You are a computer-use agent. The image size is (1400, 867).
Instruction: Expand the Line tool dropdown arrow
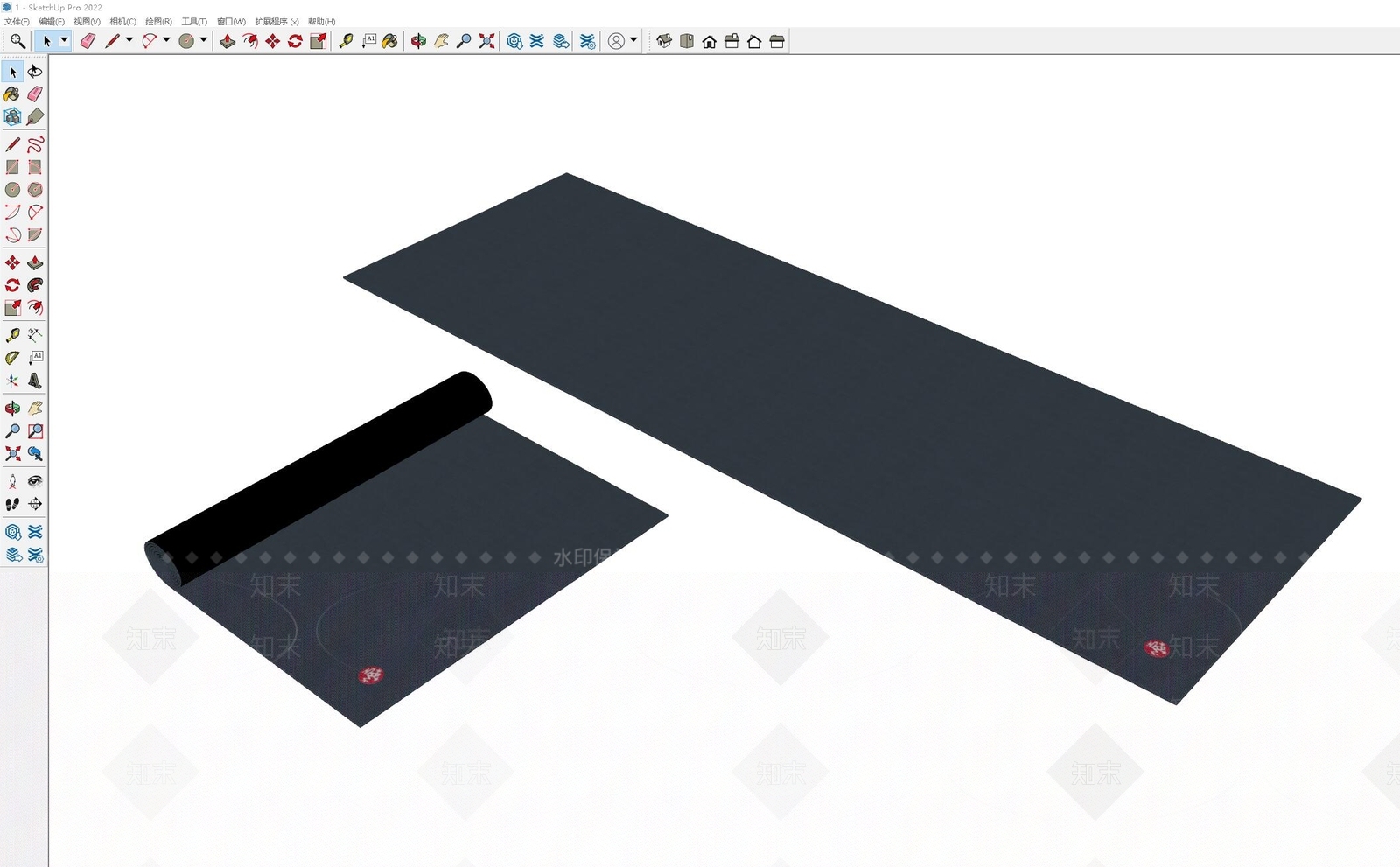coord(129,40)
